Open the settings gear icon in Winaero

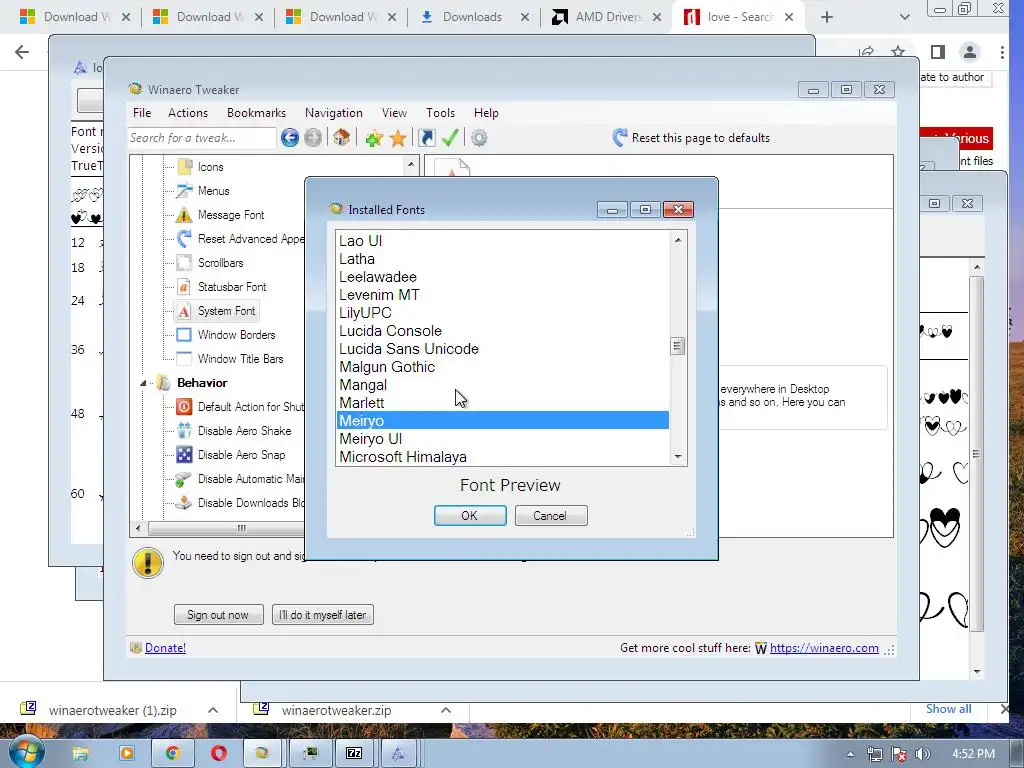point(479,138)
